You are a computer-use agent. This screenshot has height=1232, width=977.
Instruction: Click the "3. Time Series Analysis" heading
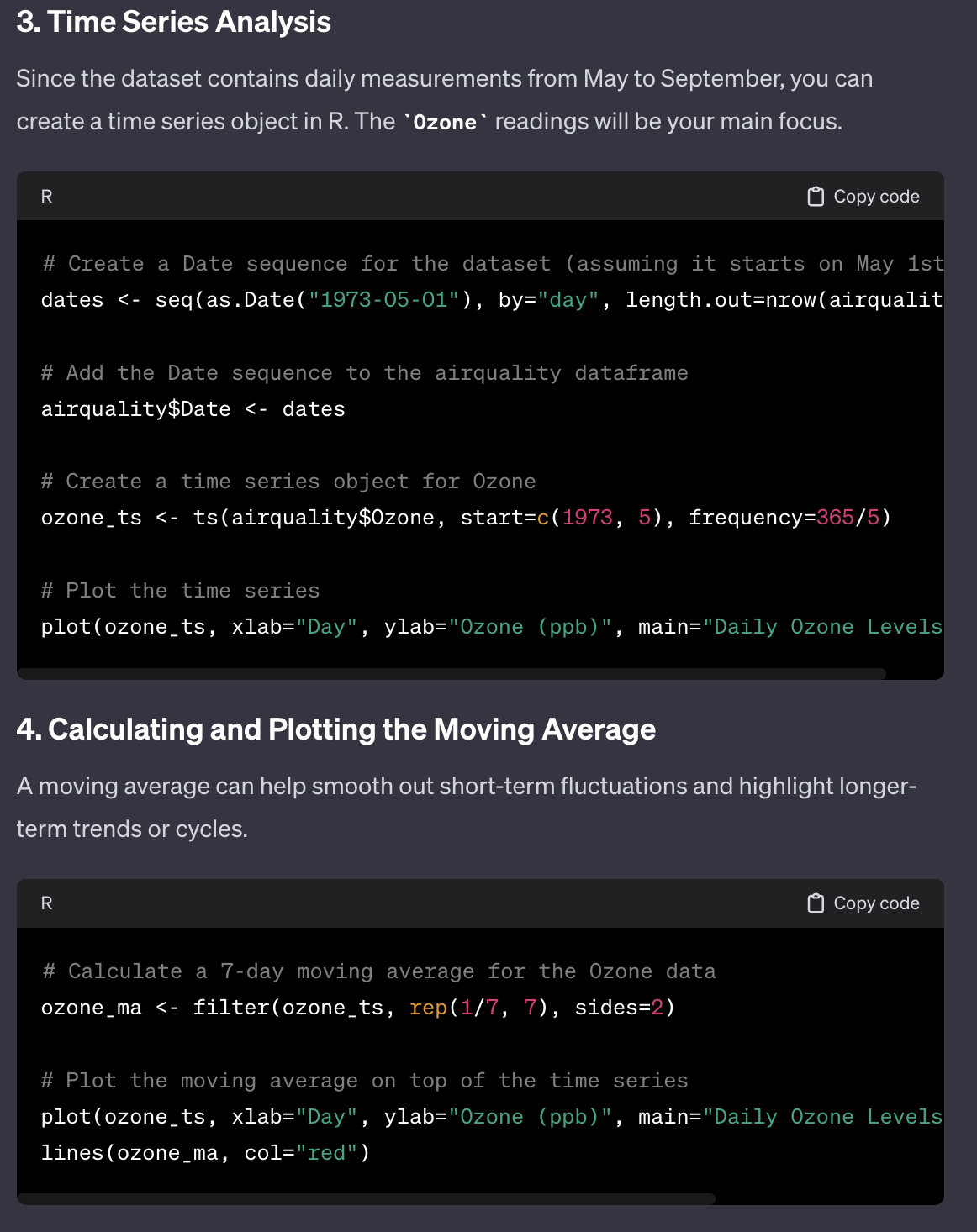tap(174, 22)
